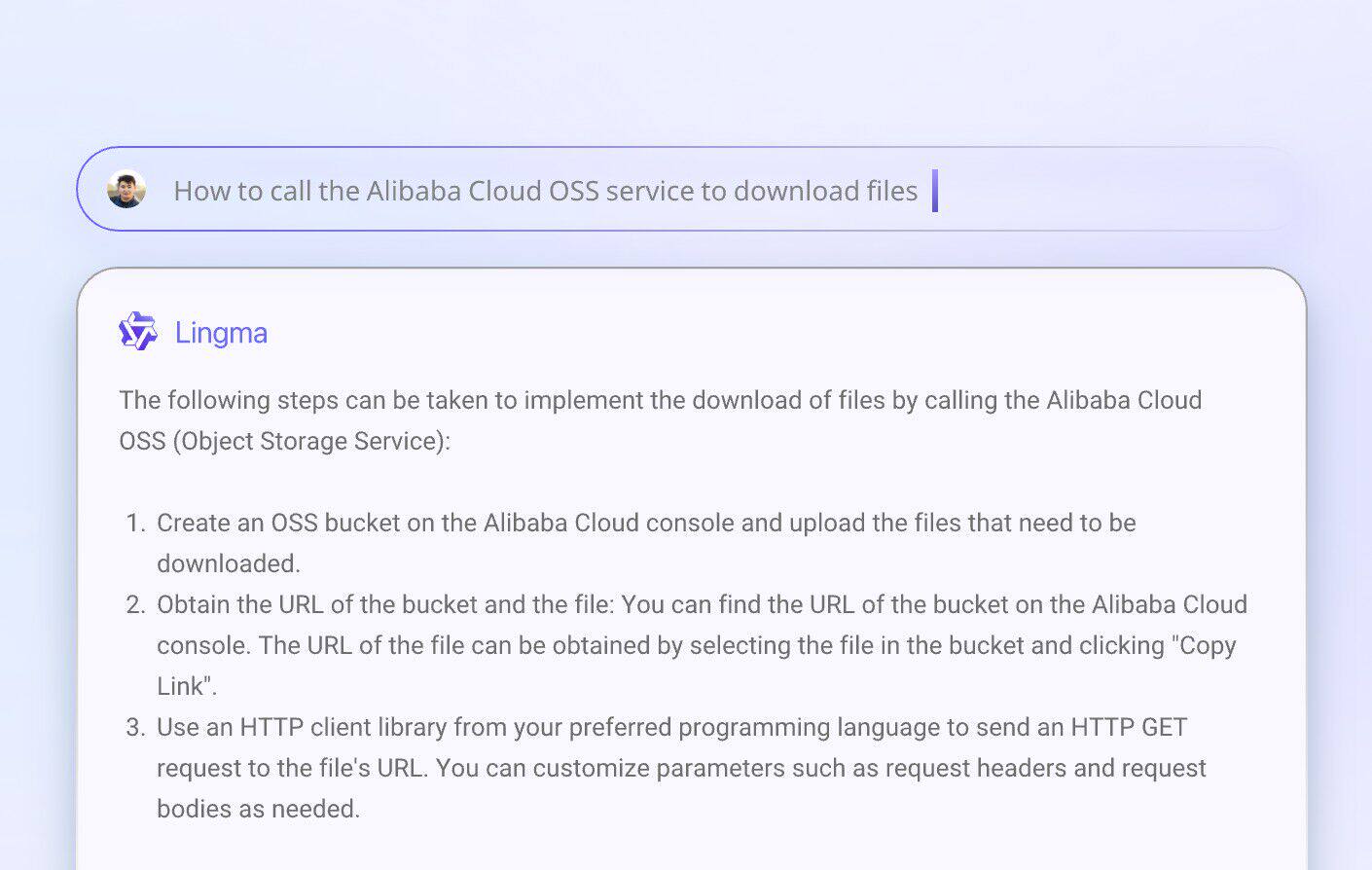Click the 'OSS (Object Storage Service):' line
The image size is (1372, 870).
(x=284, y=441)
